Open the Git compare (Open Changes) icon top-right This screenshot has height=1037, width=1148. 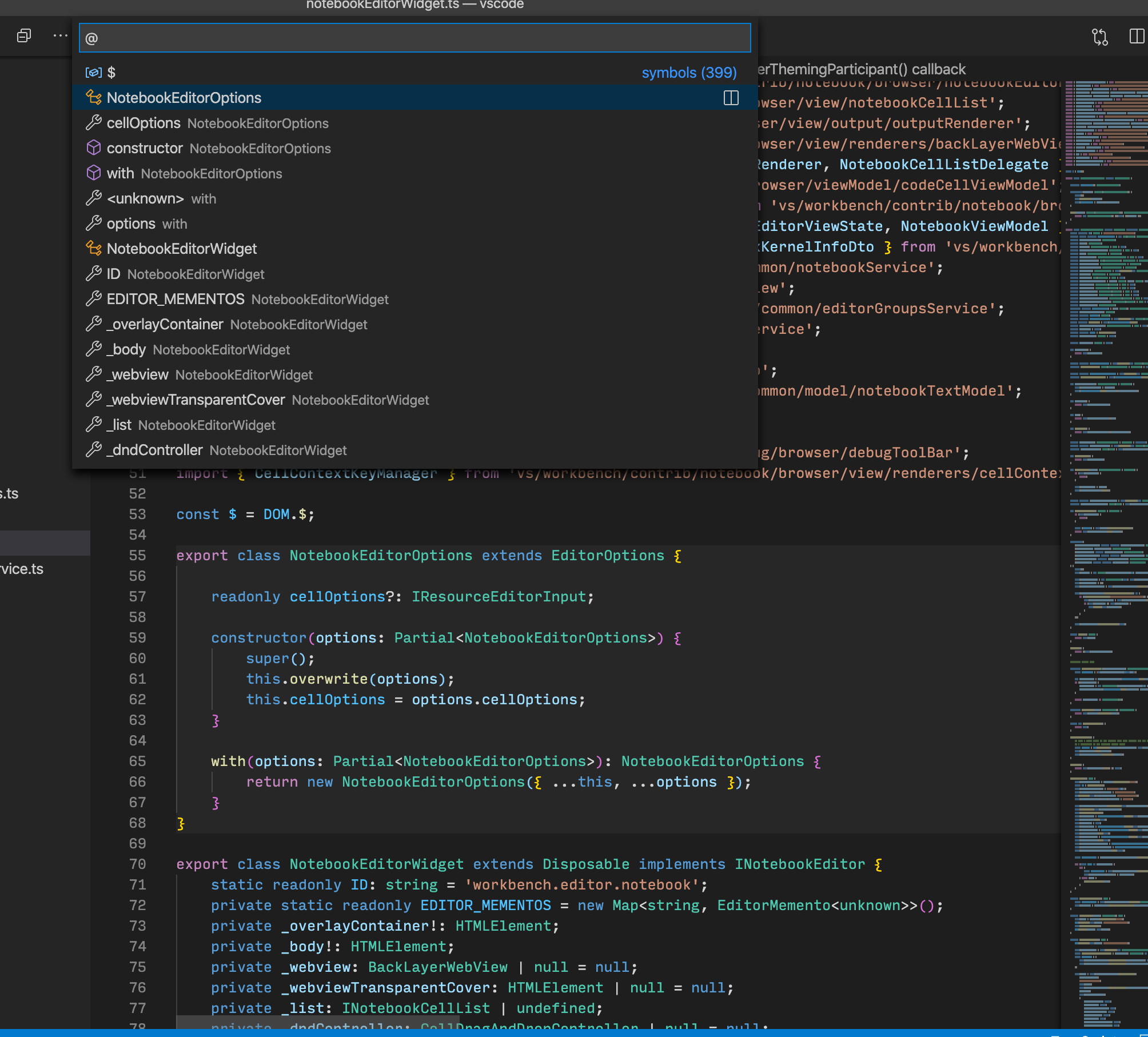pyautogui.click(x=1099, y=37)
